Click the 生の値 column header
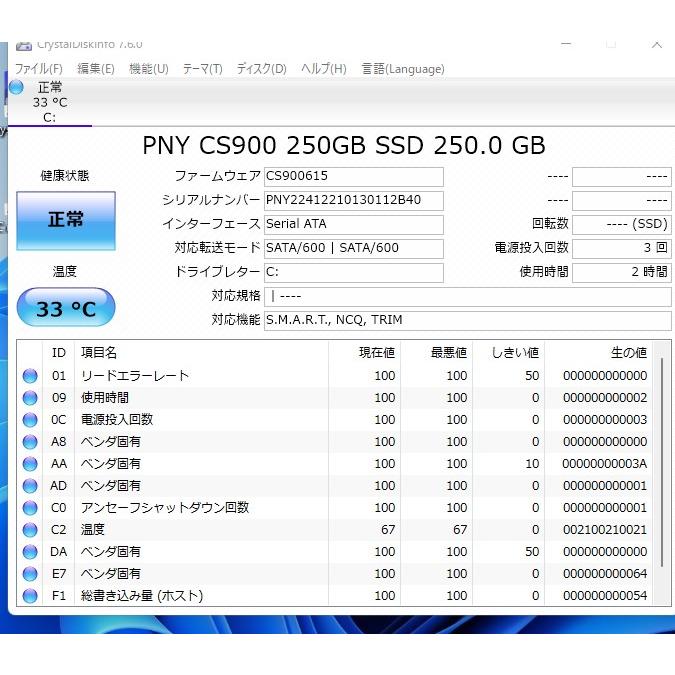Screen dimensions: 675x675 pos(598,353)
